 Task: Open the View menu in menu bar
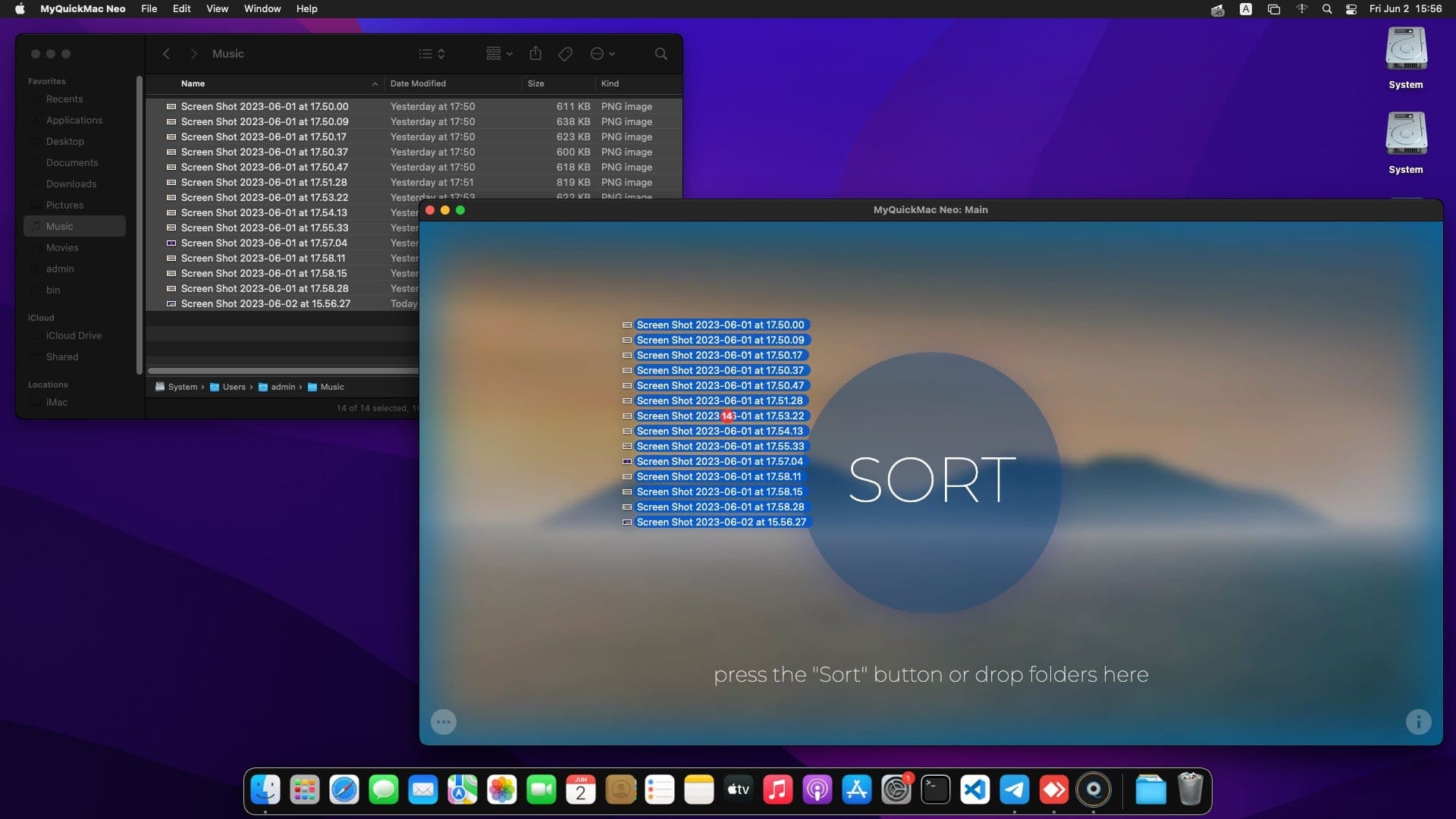[216, 8]
